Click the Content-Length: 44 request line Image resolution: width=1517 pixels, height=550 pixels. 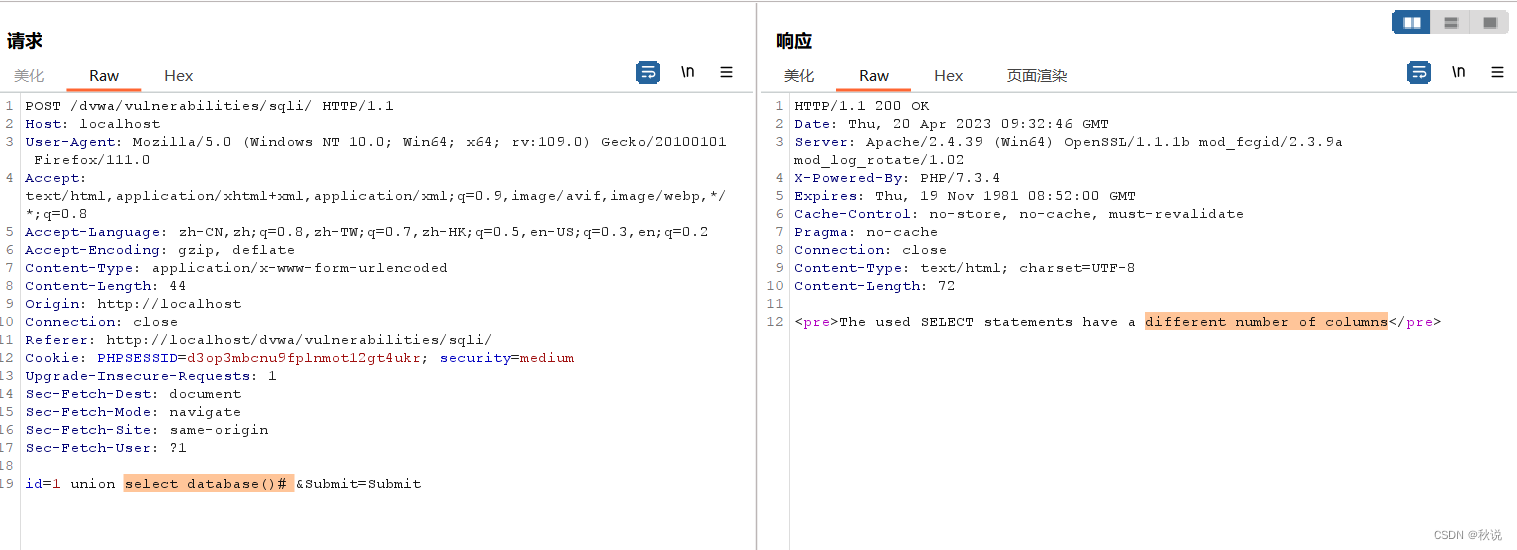point(106,286)
